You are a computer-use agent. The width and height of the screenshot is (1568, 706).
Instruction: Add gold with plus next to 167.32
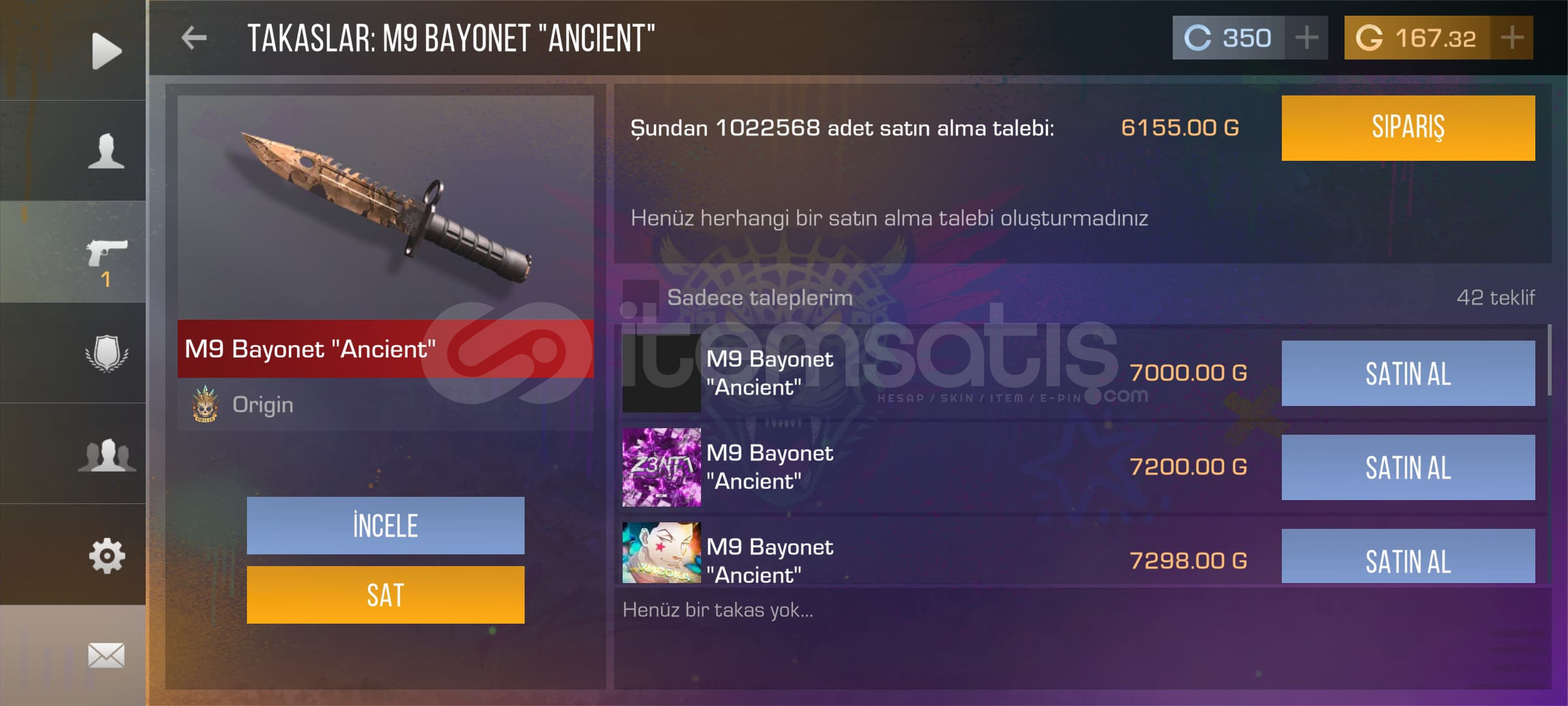click(x=1512, y=38)
